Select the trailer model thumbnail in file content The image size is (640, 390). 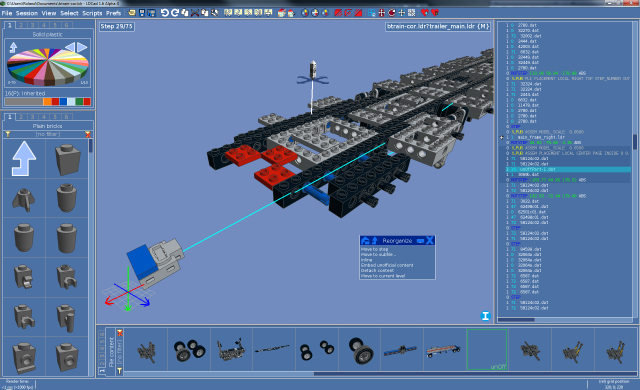[x=444, y=350]
